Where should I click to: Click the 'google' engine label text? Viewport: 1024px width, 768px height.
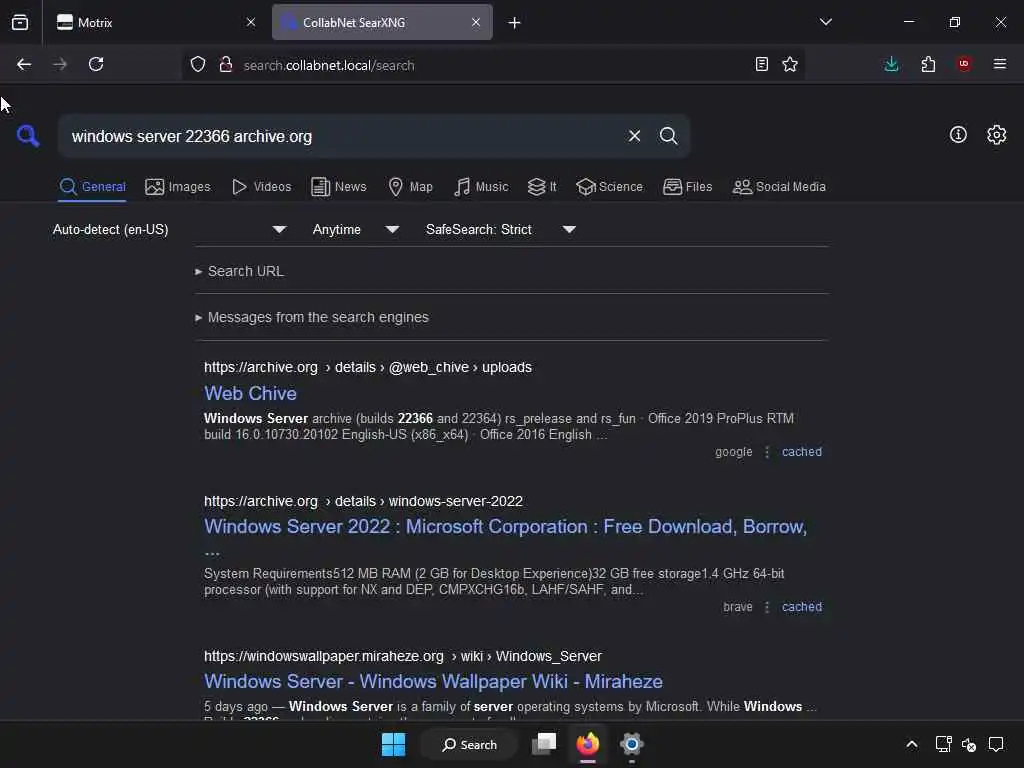pos(733,452)
